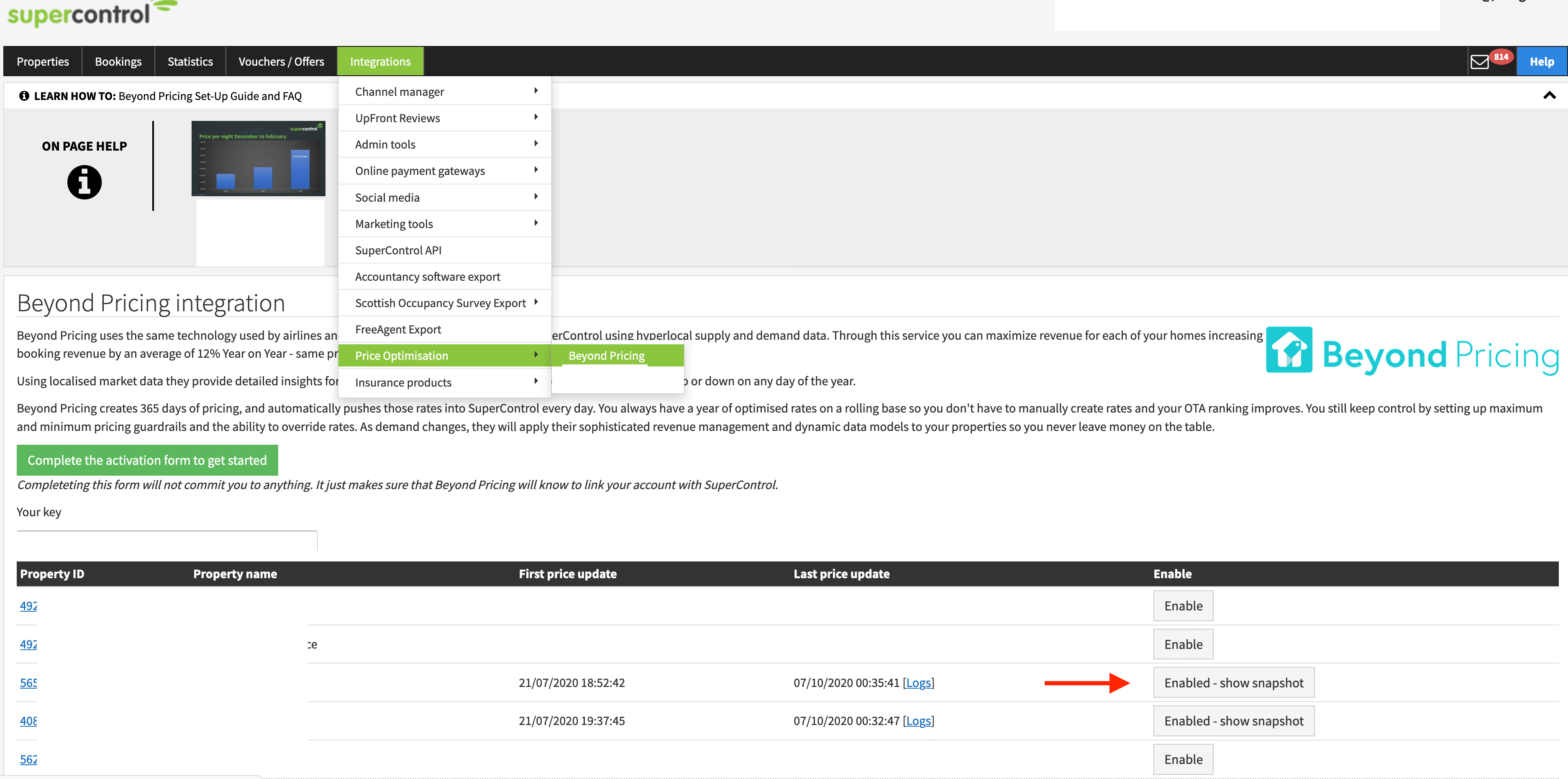This screenshot has width=1568, height=779.
Task: Select FreeAgent Export menu item
Action: pos(445,329)
